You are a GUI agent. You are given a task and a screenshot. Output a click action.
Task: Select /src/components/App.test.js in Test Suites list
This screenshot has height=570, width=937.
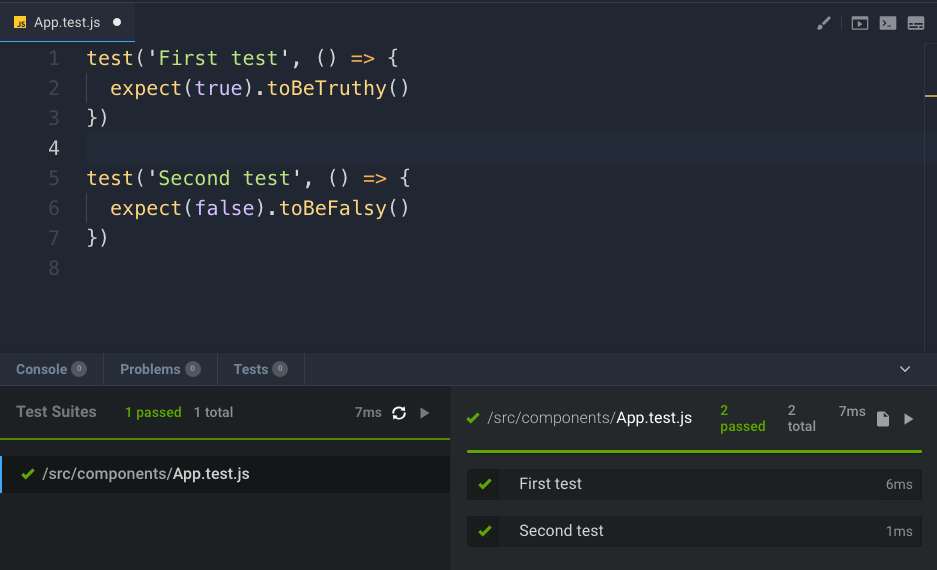[146, 474]
